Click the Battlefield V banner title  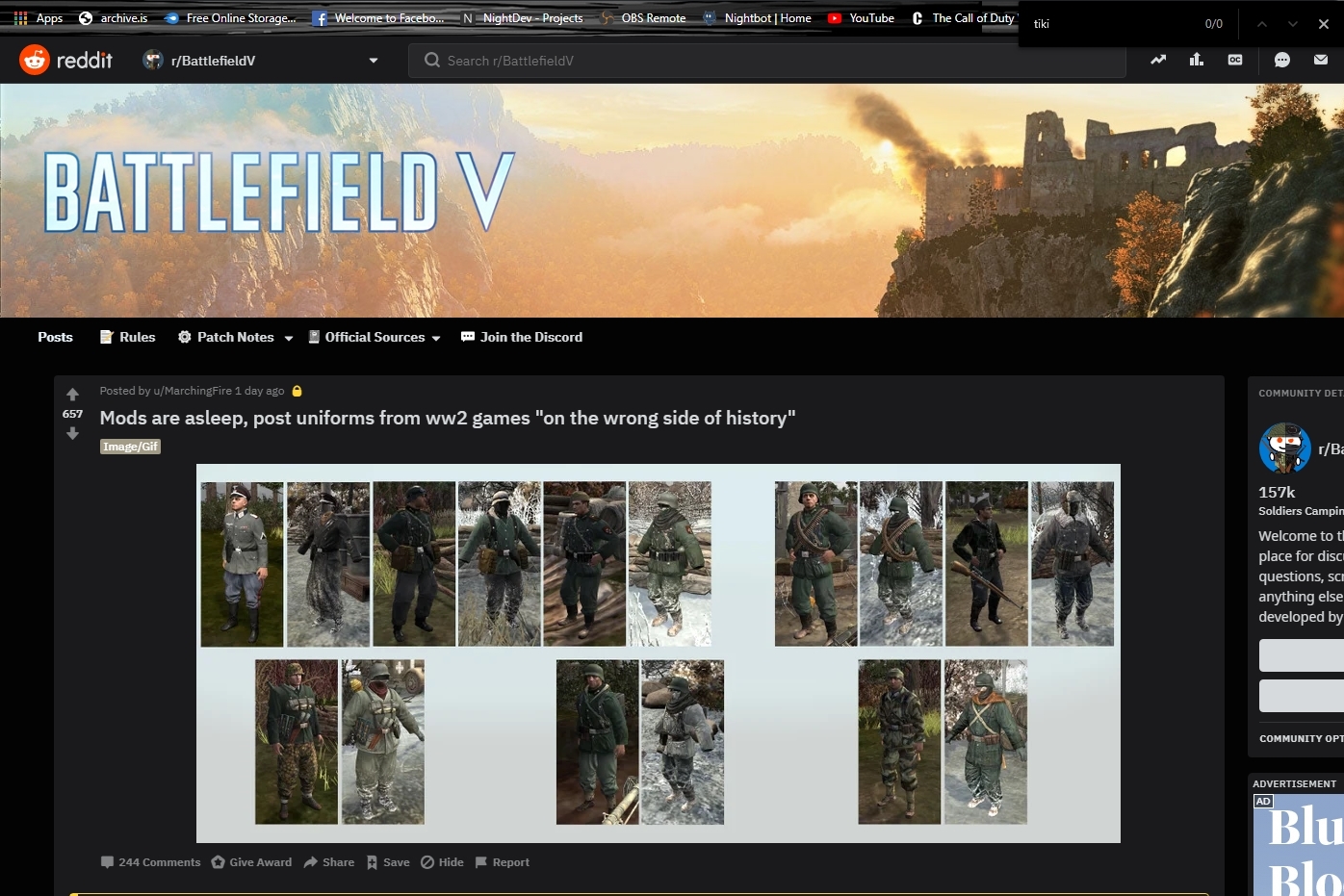pos(279,192)
